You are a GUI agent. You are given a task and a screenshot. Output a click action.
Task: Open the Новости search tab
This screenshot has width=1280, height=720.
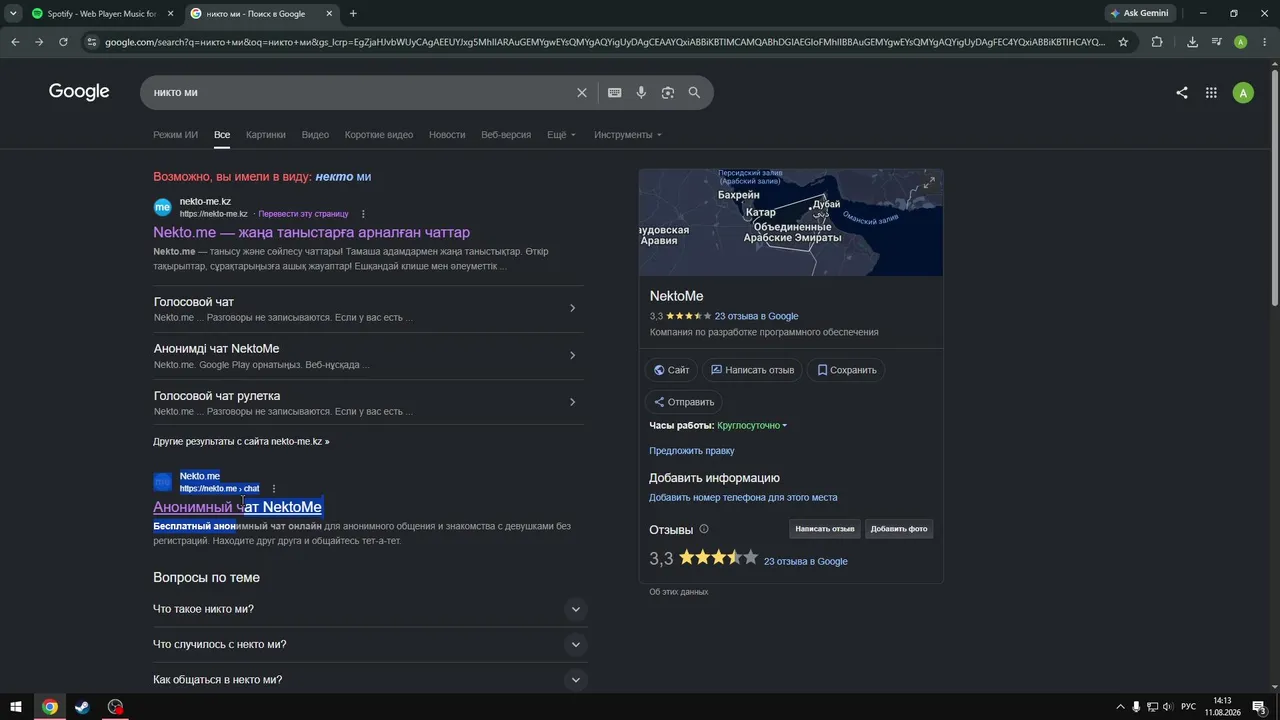447,135
